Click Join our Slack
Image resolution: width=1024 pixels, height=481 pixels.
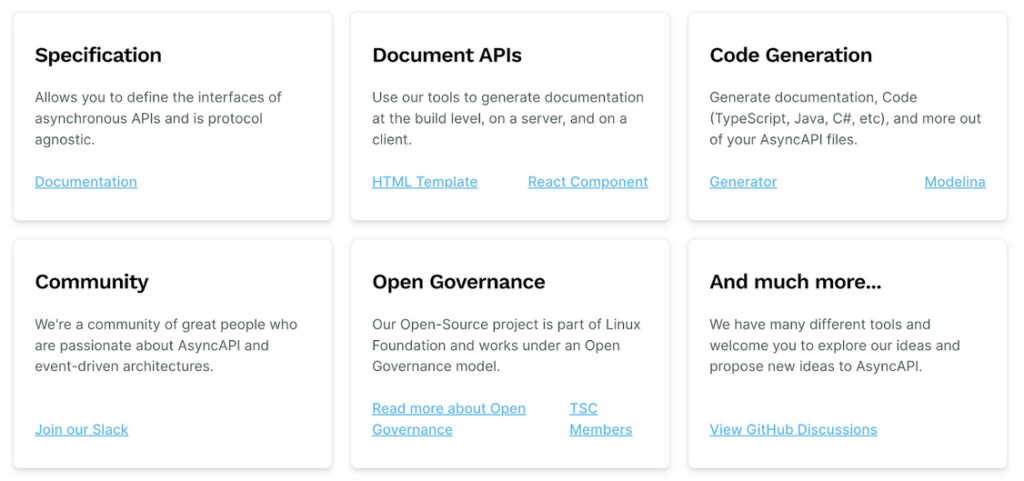click(82, 429)
